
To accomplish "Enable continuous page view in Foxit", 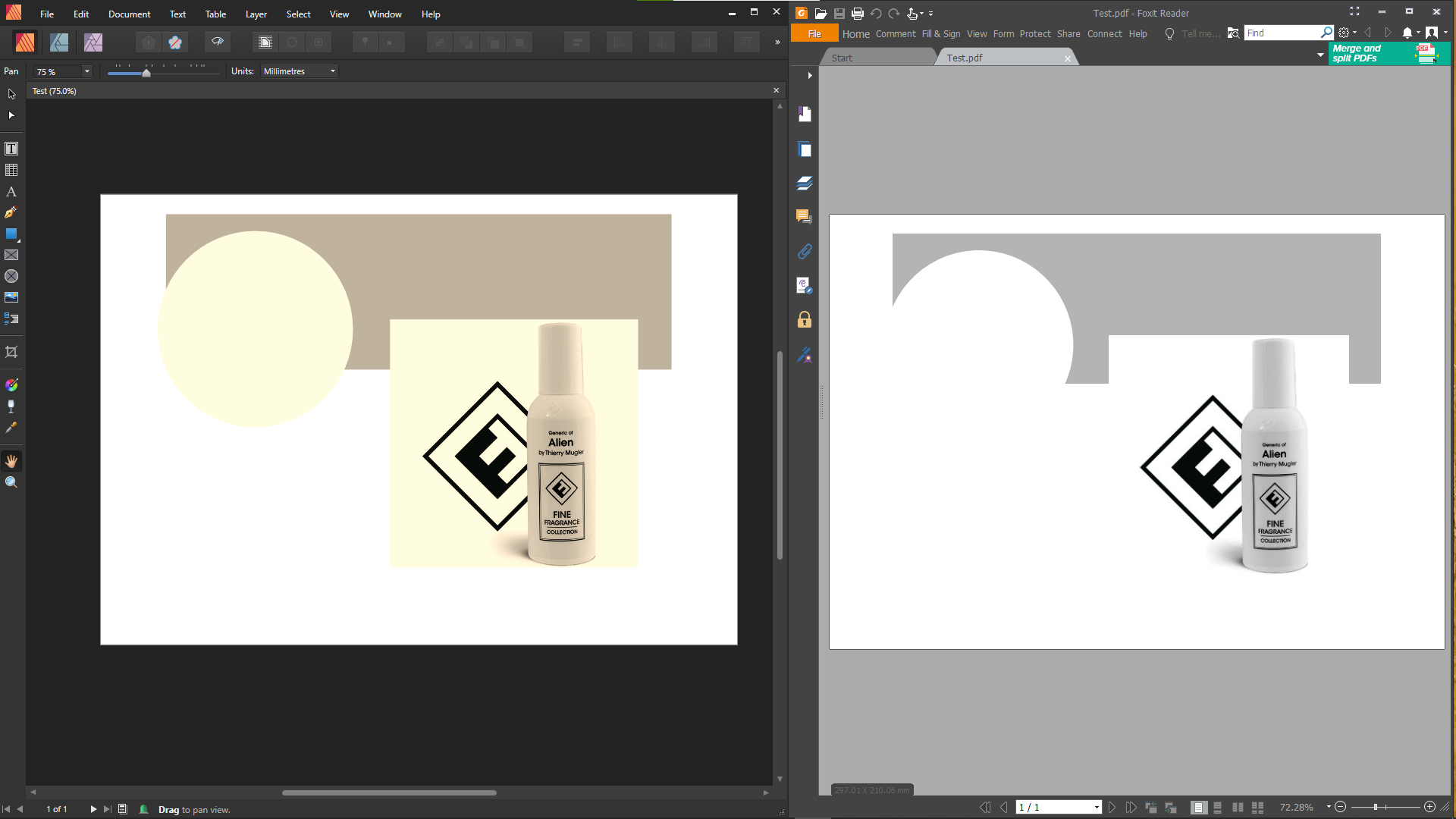I will click(x=1218, y=808).
